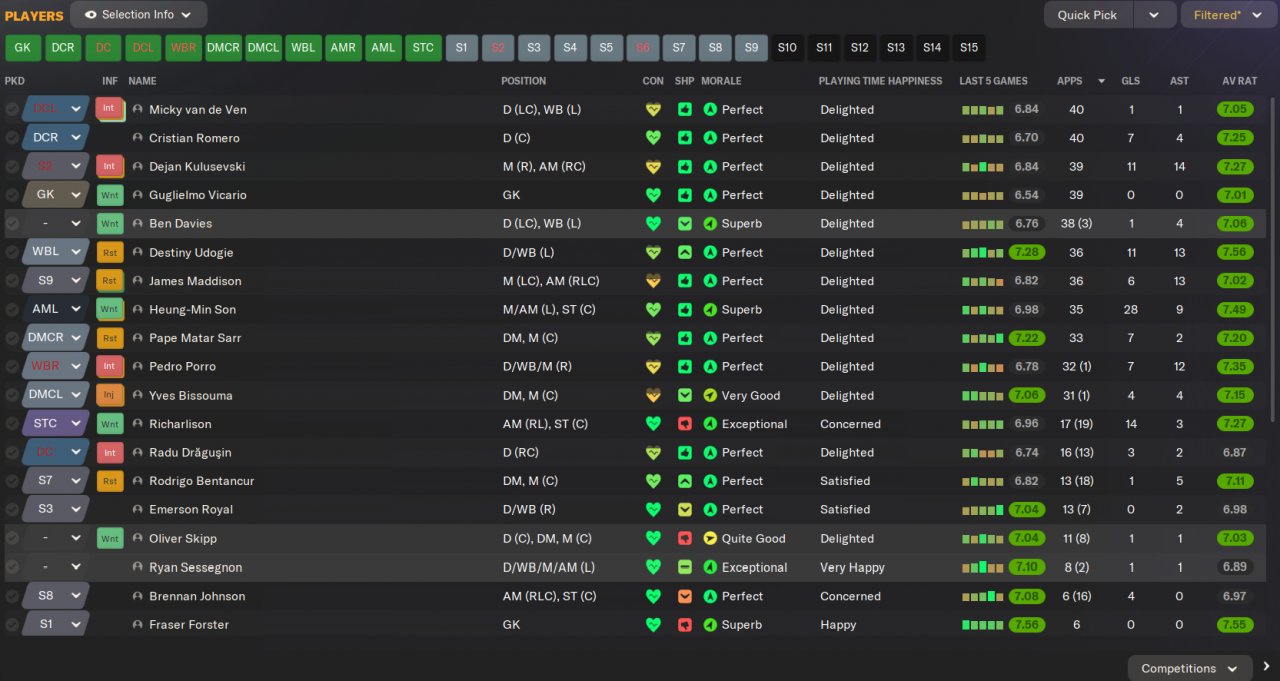Select the STC position slot tab
Viewport: 1280px width, 681px height.
pos(423,47)
